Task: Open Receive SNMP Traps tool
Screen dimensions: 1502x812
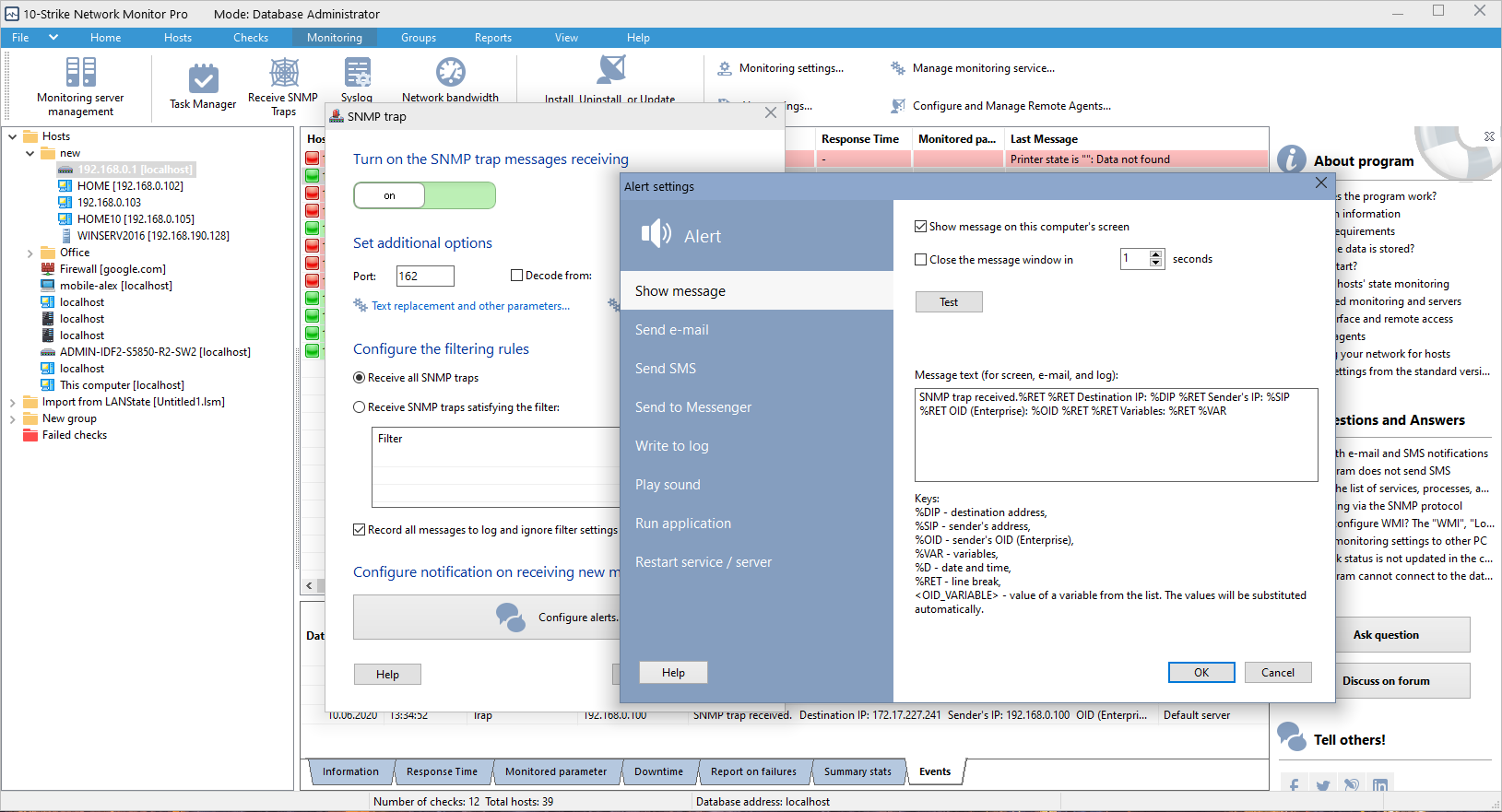Action: (283, 87)
